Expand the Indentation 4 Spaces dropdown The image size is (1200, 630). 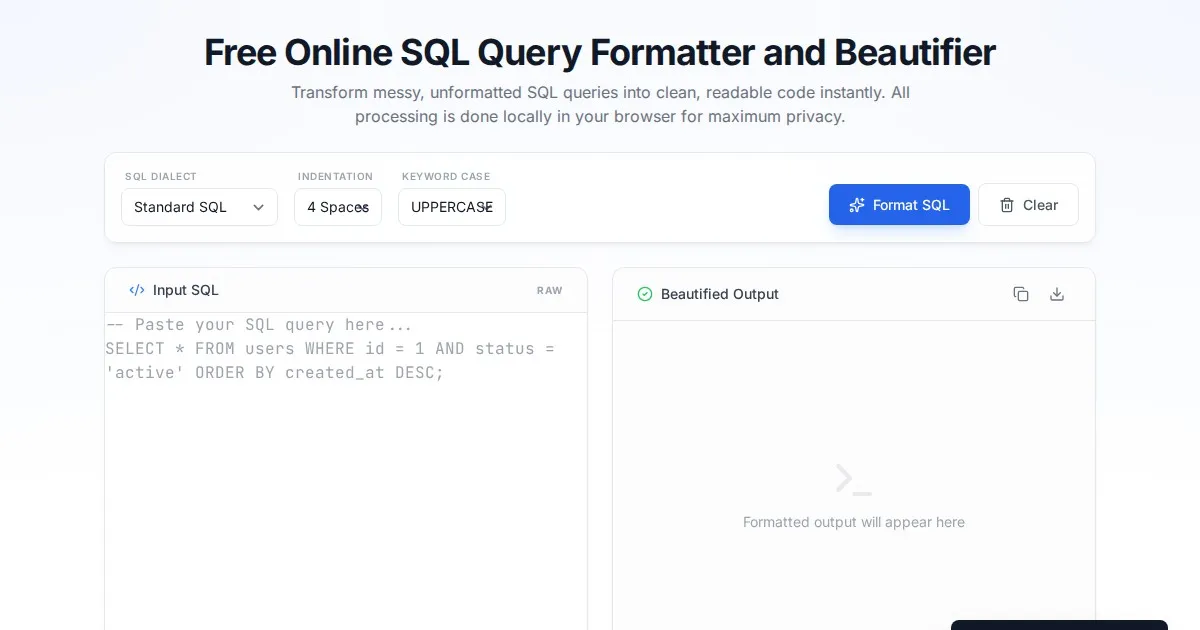point(337,207)
